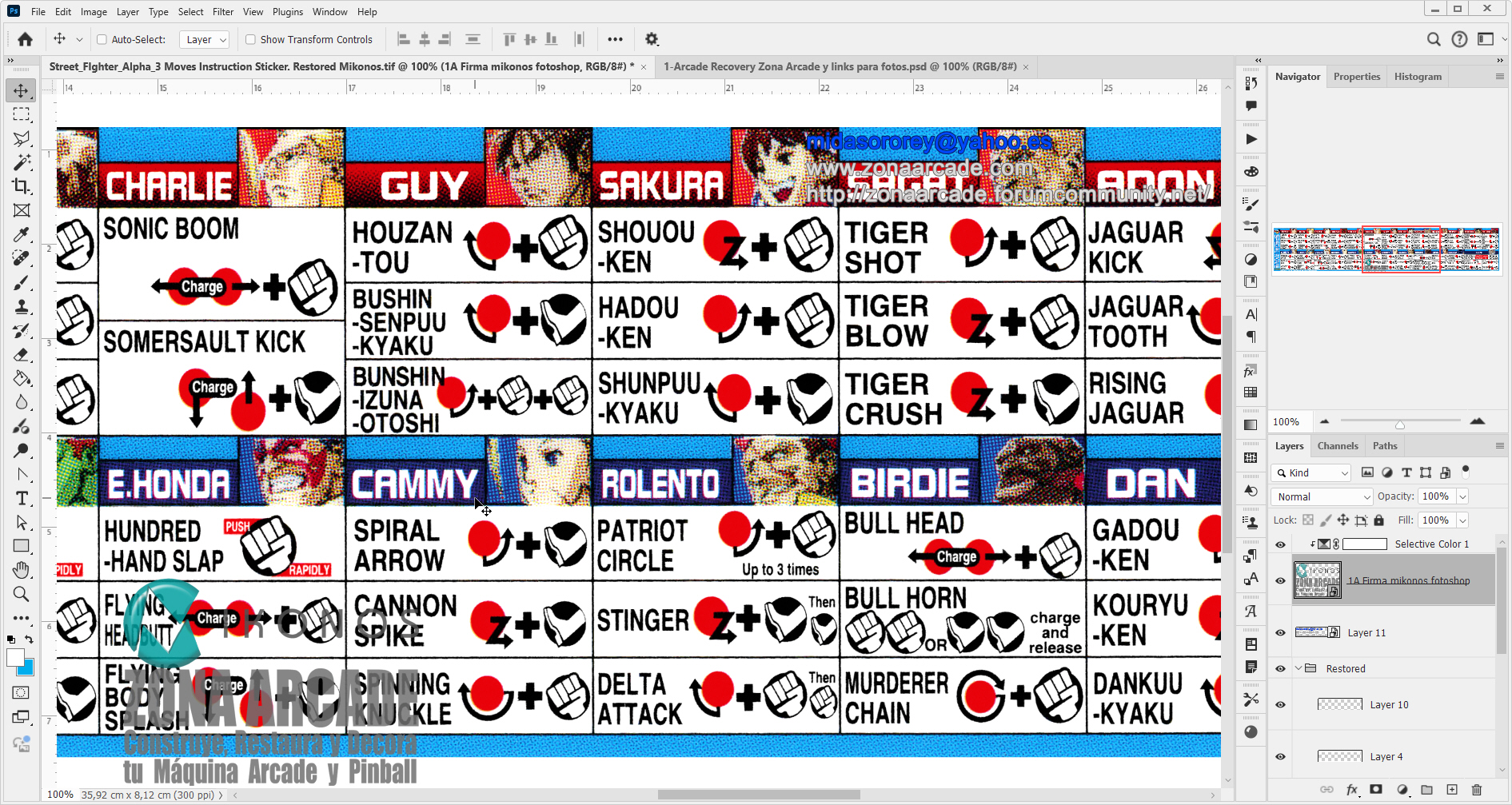Select the Zoom tool

[22, 594]
